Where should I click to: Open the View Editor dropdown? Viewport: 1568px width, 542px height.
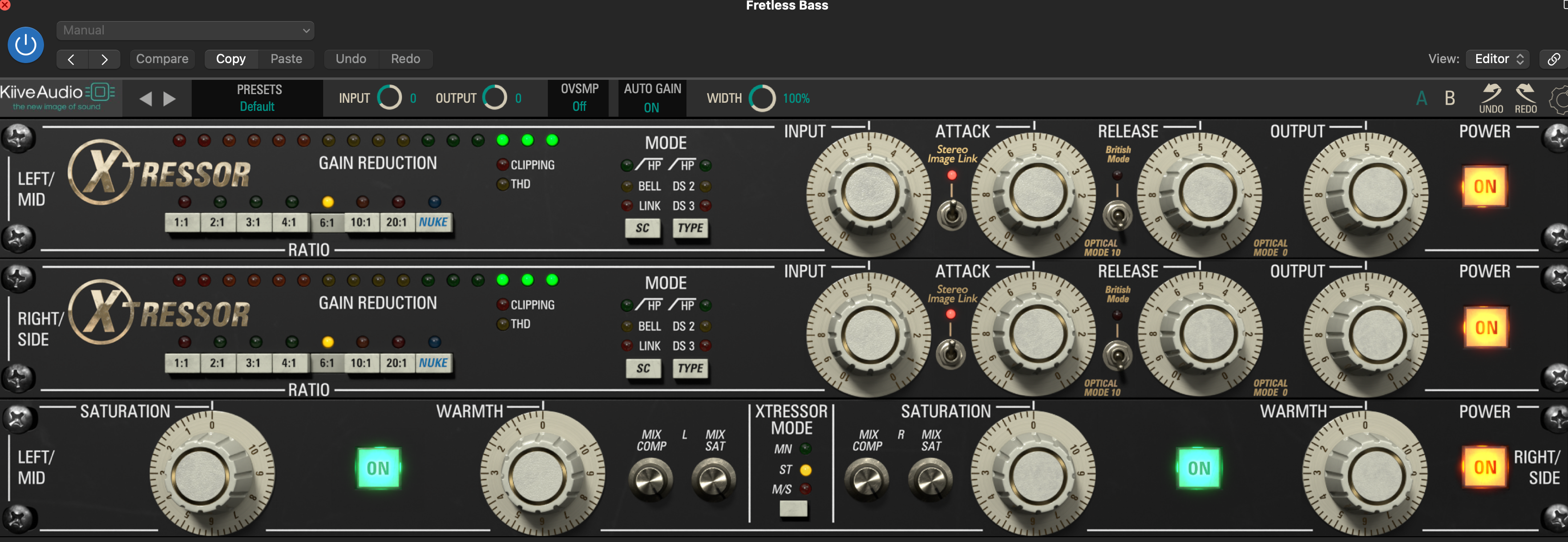[x=1497, y=59]
